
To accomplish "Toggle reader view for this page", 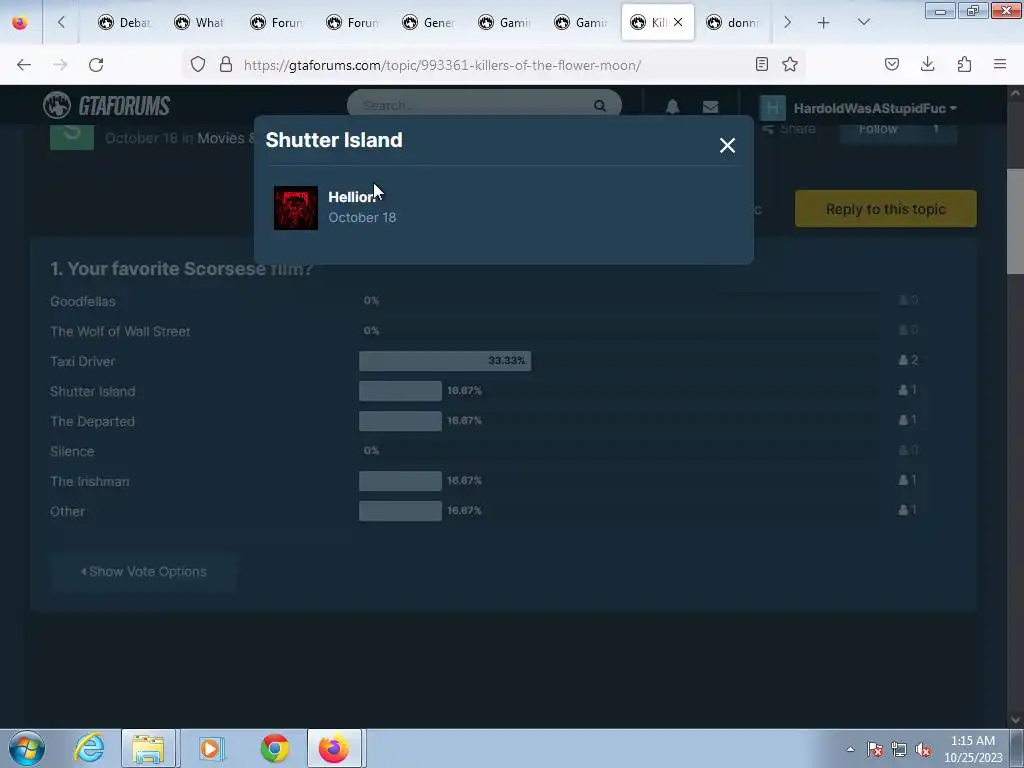I will point(761,64).
